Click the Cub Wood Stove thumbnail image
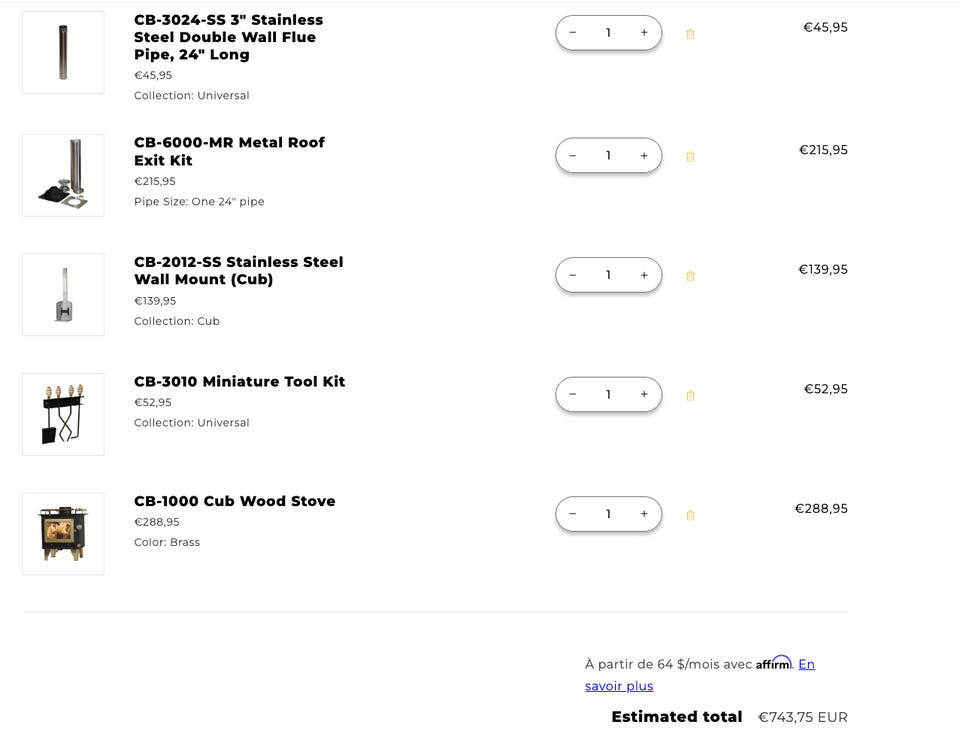This screenshot has height=743, width=960. (x=63, y=534)
